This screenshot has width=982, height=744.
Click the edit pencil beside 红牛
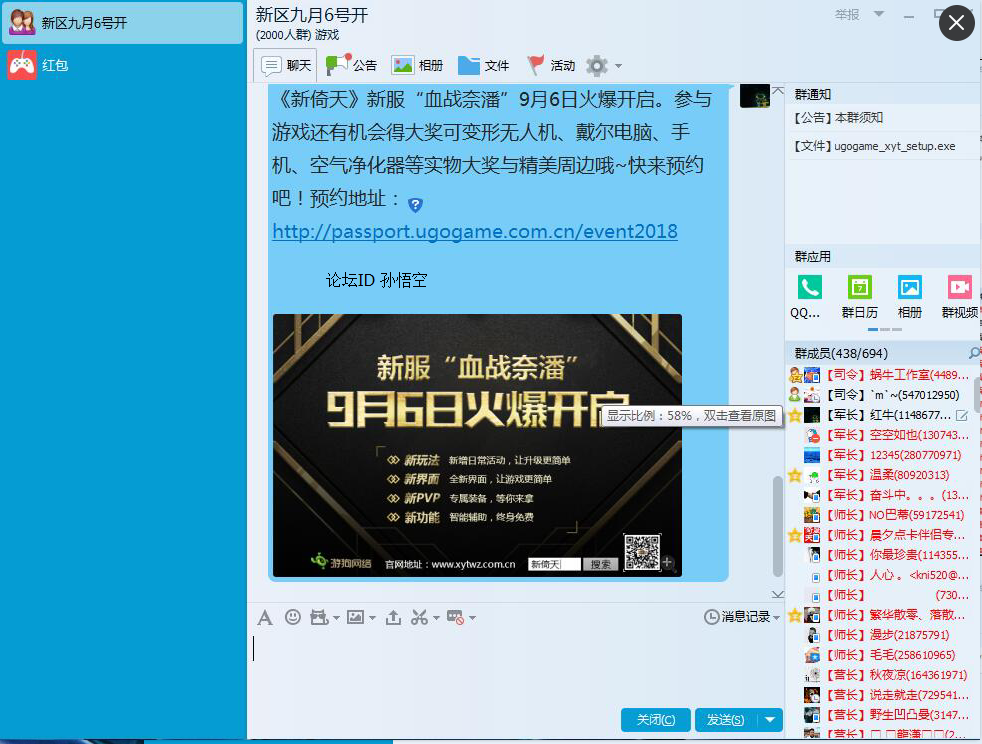click(x=962, y=415)
